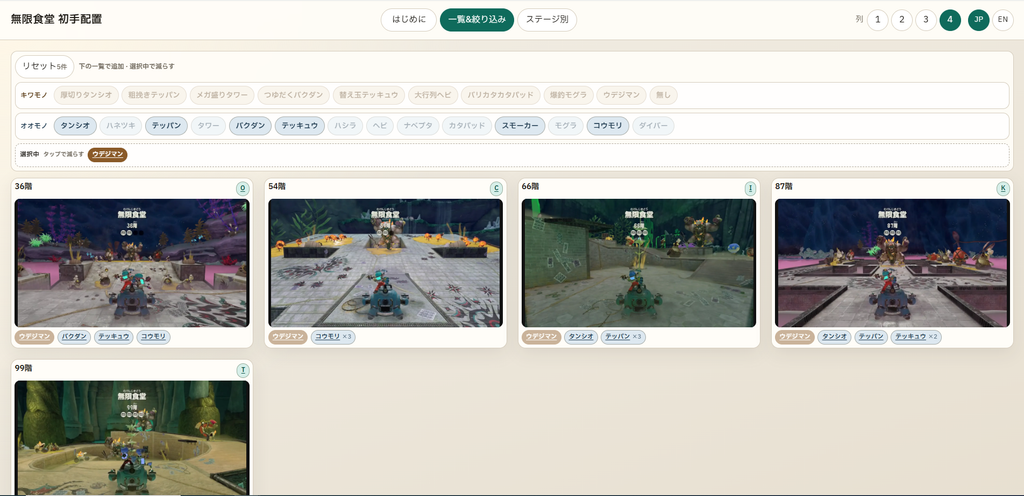Screen dimensions: 1024x496
Task: Open the I badge on the 66階 card
Action: pyautogui.click(x=750, y=189)
